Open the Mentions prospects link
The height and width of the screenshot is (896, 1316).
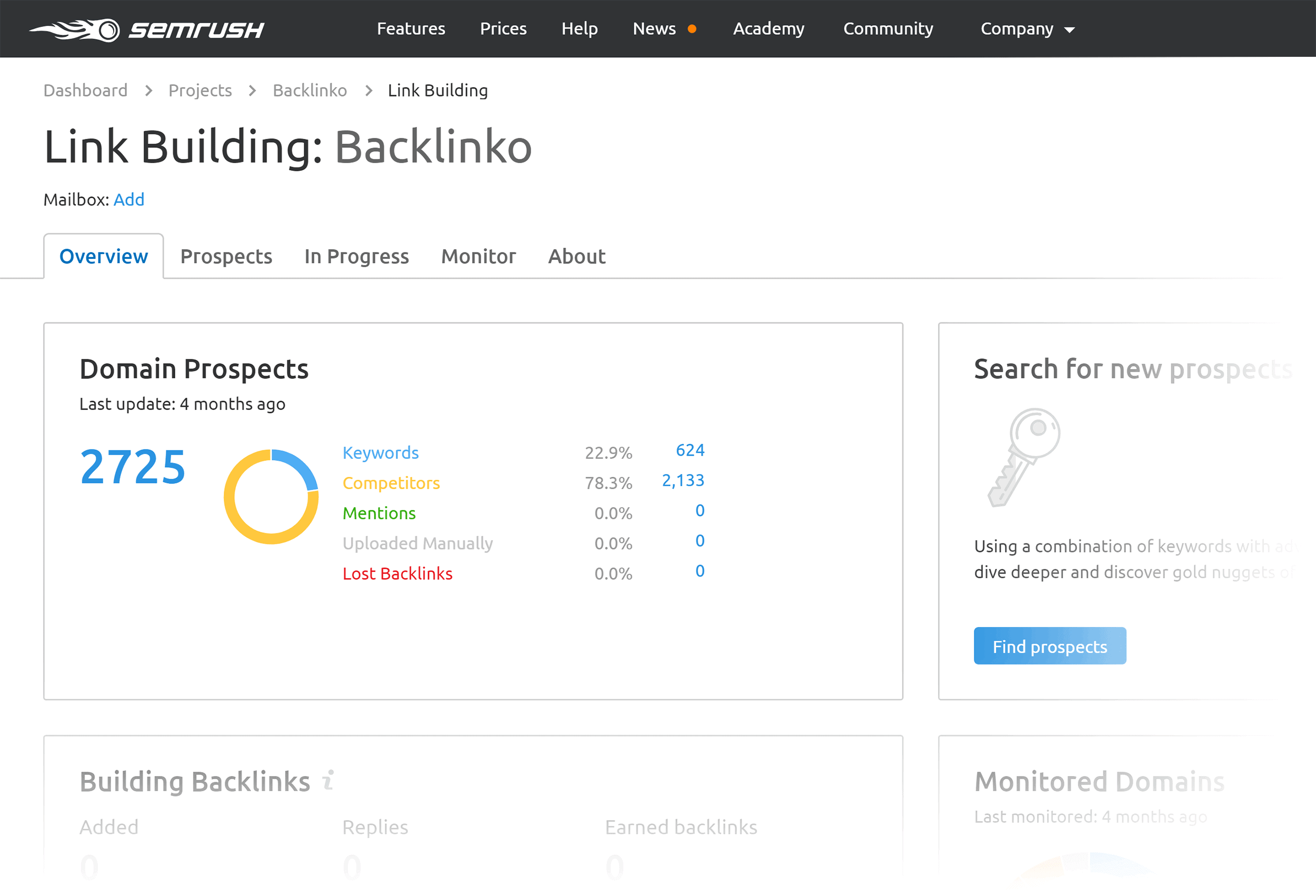click(379, 513)
